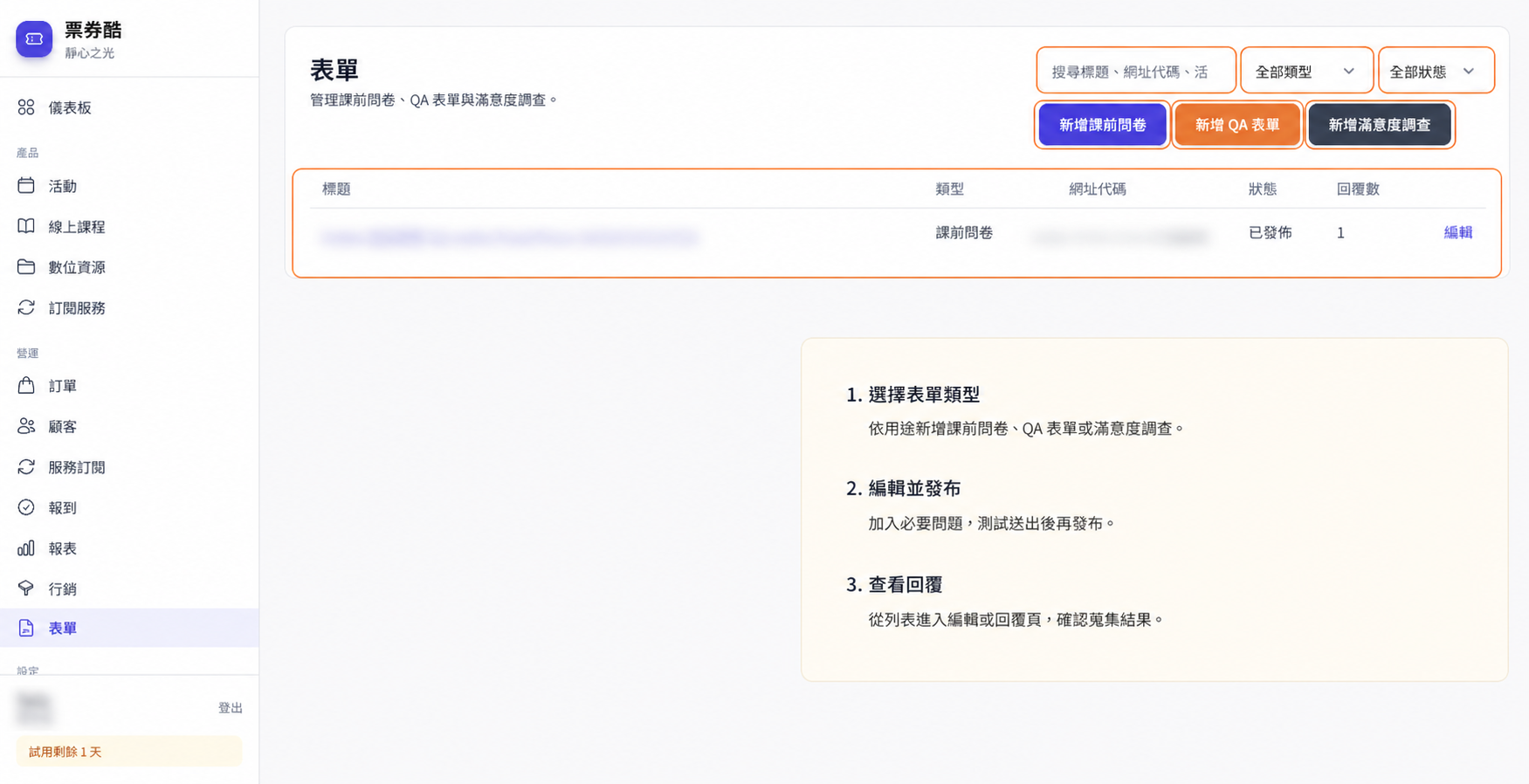Screen dimensions: 1529x784
Task: Open 數位資源 section
Action: tap(129, 267)
